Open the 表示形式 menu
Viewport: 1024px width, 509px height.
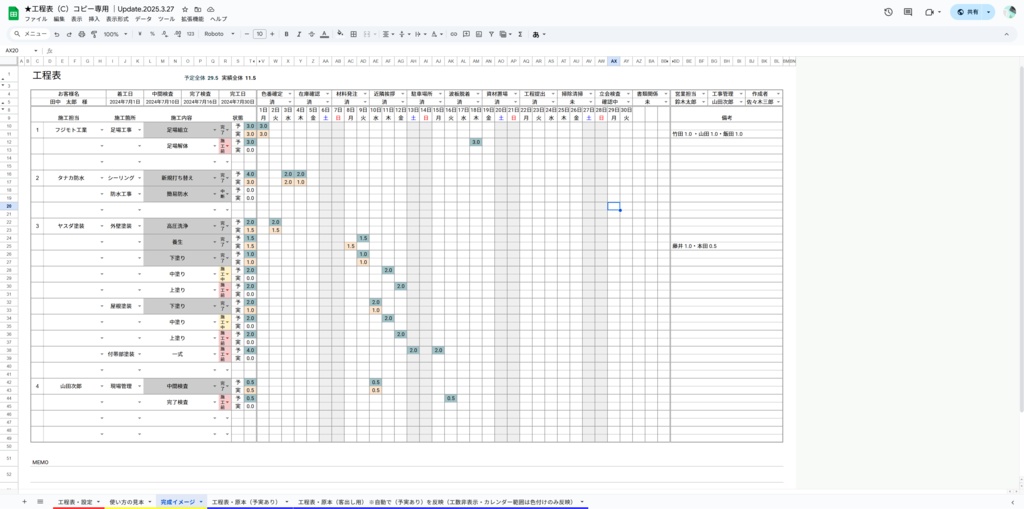(x=117, y=20)
